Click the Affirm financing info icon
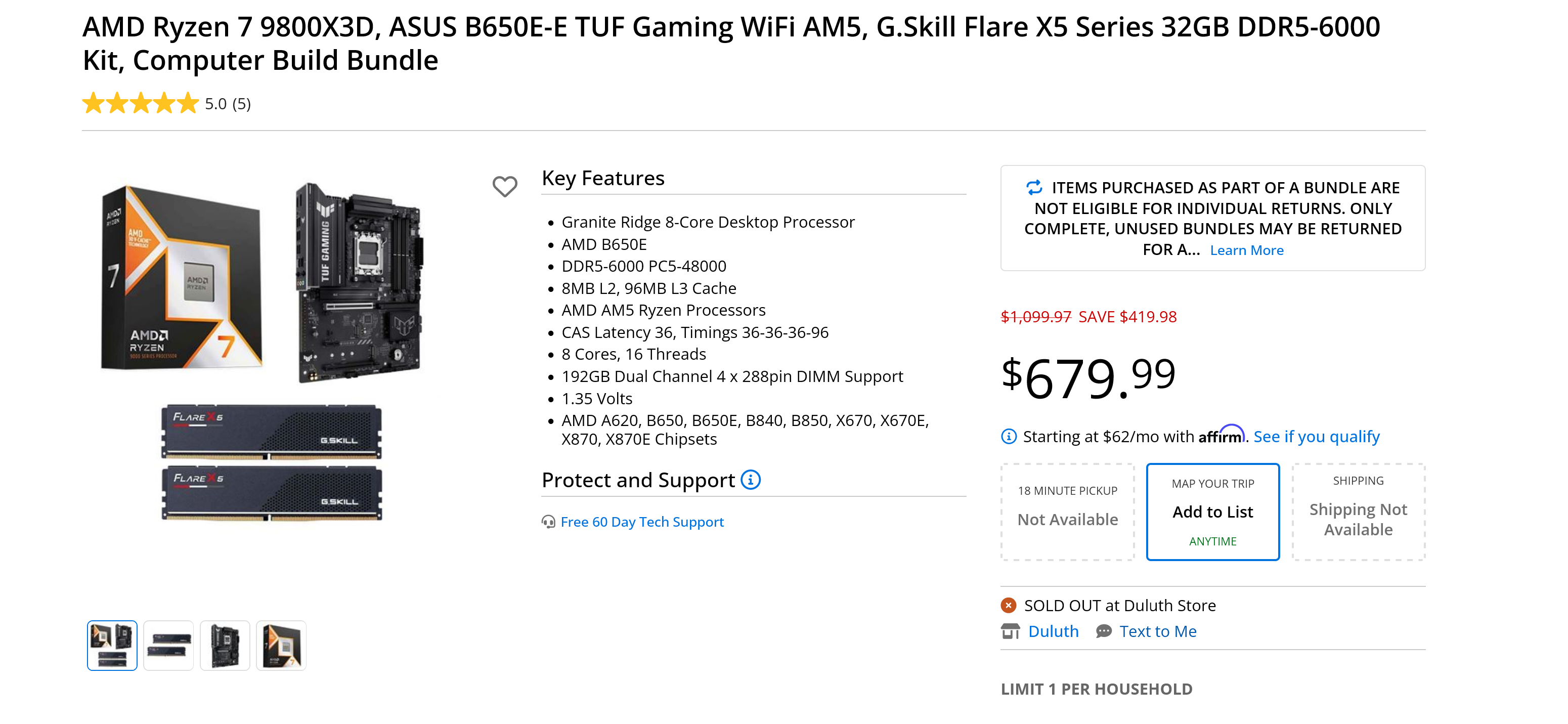The height and width of the screenshot is (724, 1568). 1009,437
